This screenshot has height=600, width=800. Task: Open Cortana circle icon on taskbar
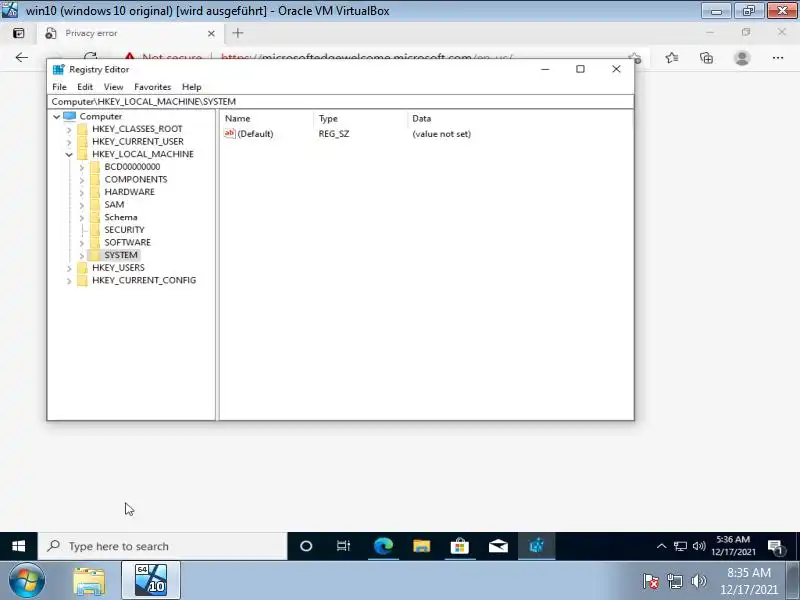(306, 546)
